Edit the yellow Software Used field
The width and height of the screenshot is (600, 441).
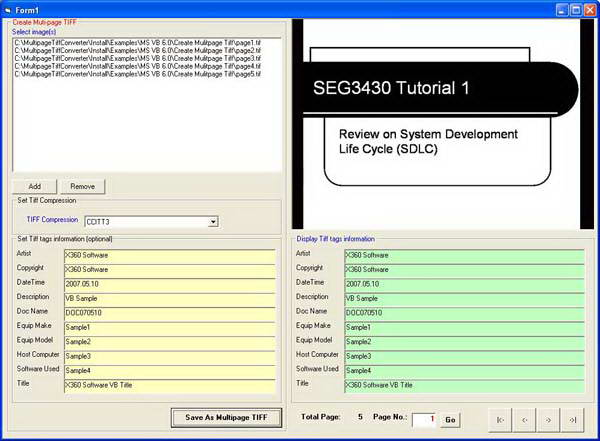click(170, 371)
